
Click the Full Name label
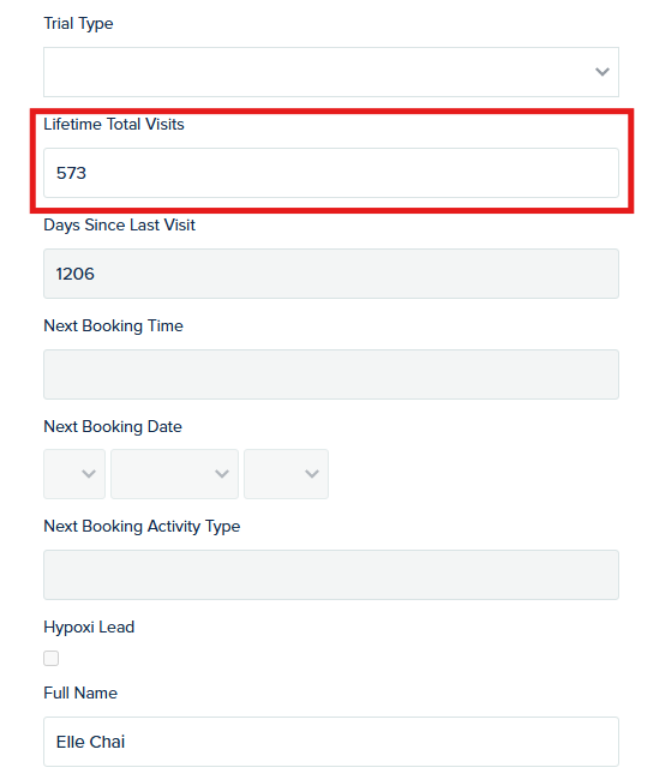point(80,693)
